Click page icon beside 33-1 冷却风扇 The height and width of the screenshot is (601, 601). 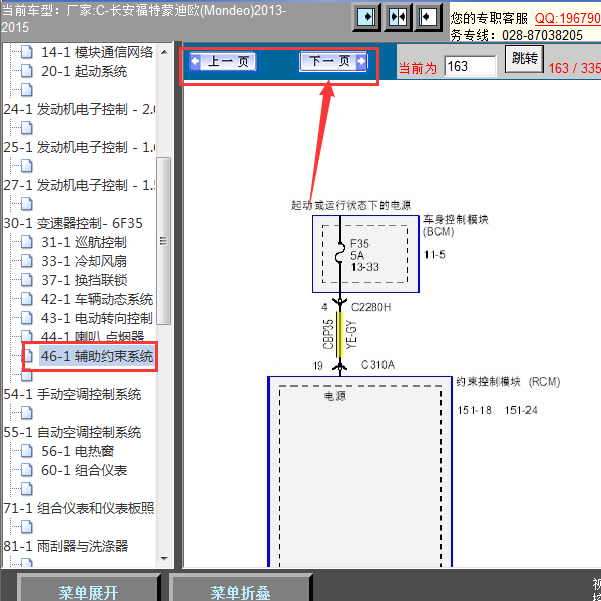(x=26, y=261)
